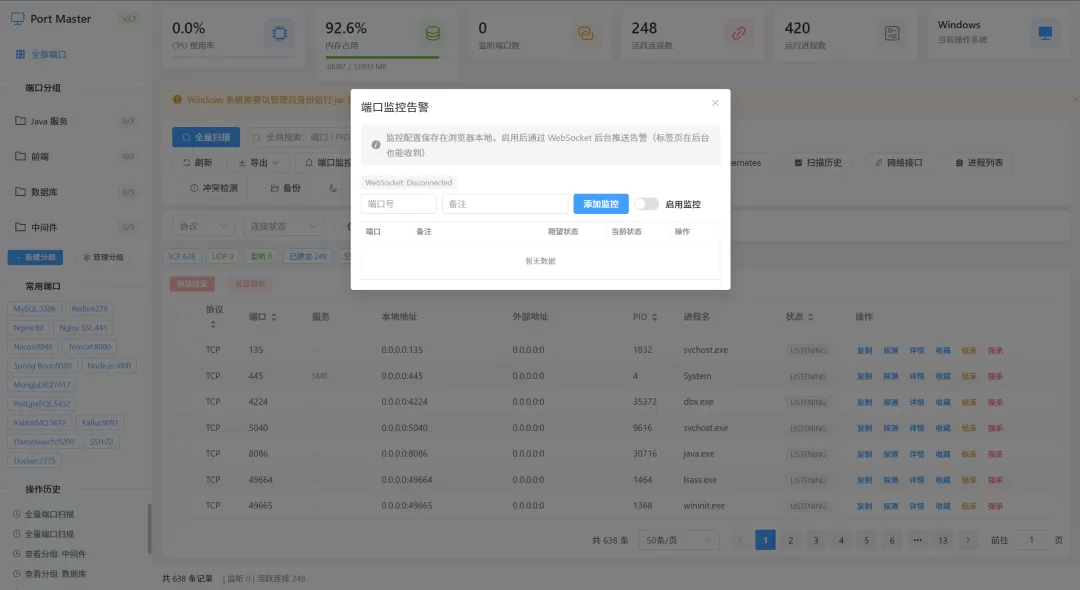The image size is (1080, 590).
Task: Open 网络接口 panel
Action: coord(898,163)
